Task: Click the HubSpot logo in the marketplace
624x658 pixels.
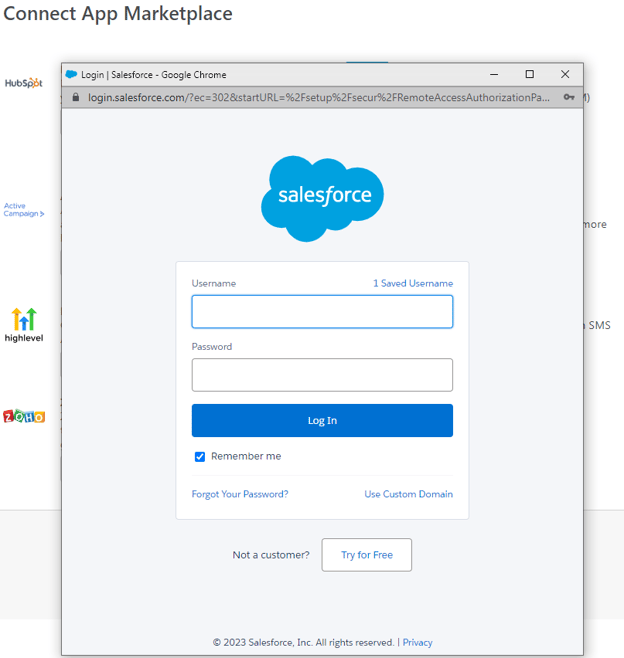Action: (23, 83)
